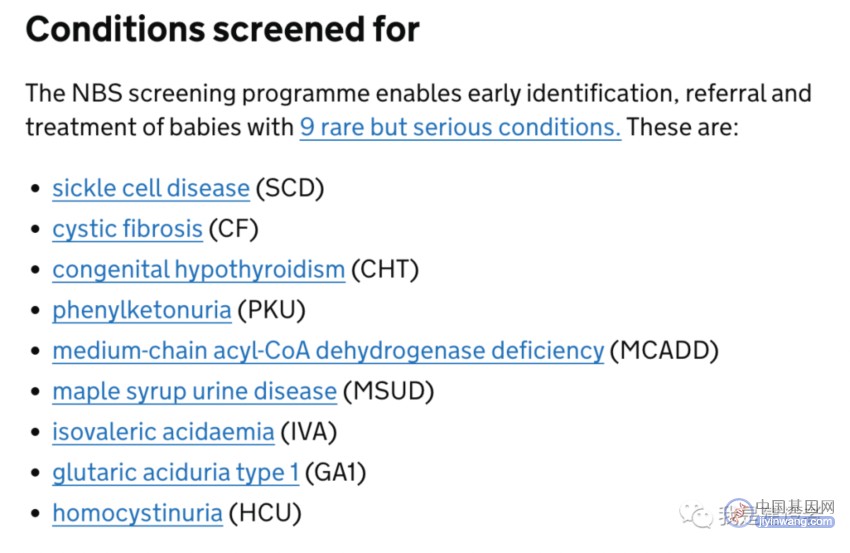Visit the maple syrup urine disease link

[x=194, y=391]
